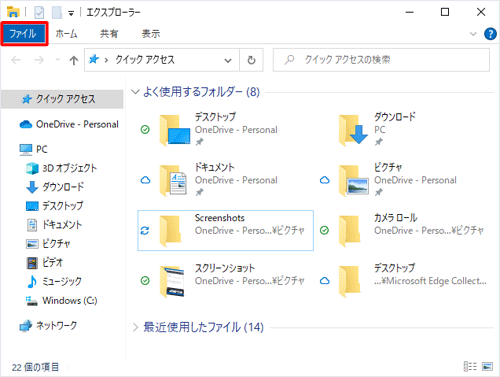
Task: Select the ドキュメント folder icon
Action: (x=173, y=180)
